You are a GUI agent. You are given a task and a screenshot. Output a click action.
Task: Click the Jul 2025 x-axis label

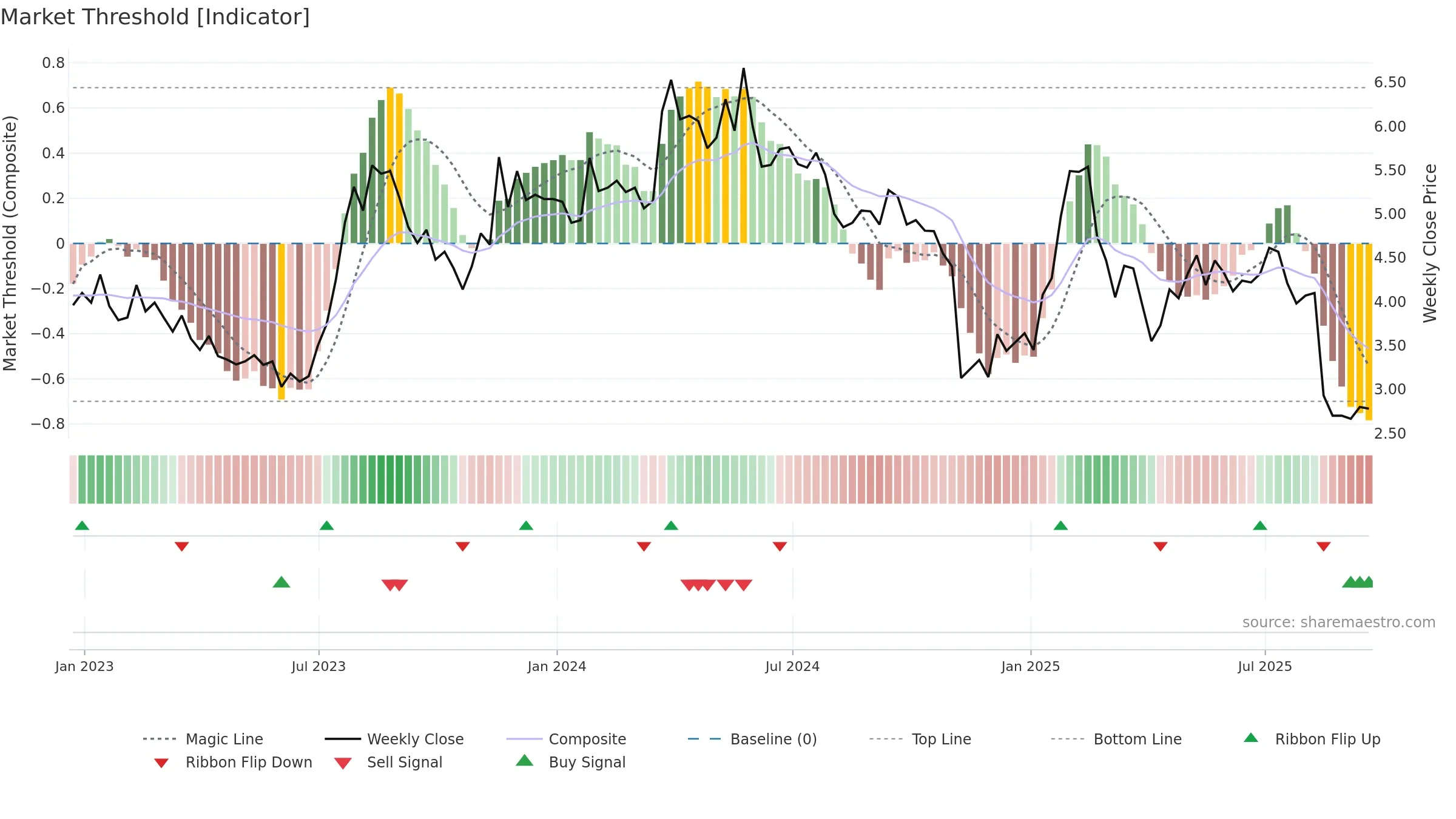[1265, 667]
